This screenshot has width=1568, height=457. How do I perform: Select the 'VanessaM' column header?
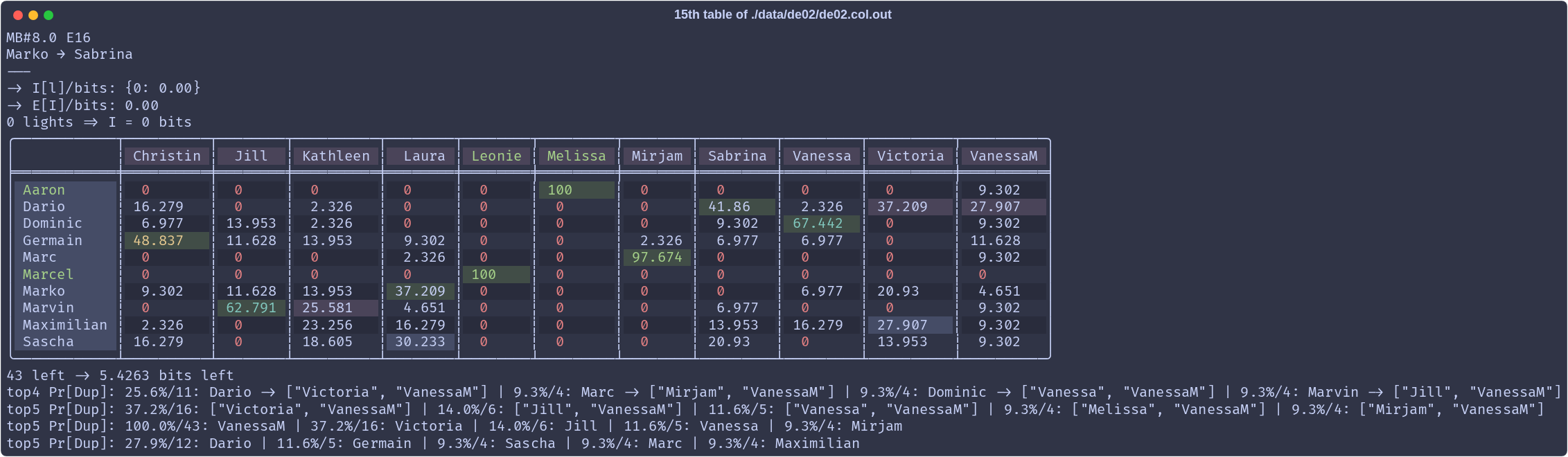pos(1004,156)
